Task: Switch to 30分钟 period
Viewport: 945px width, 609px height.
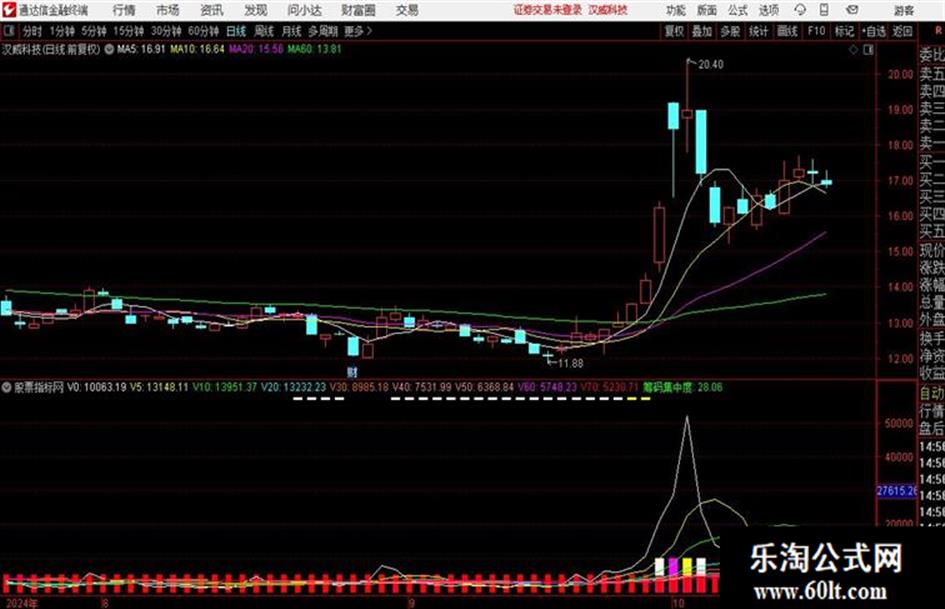Action: point(166,31)
